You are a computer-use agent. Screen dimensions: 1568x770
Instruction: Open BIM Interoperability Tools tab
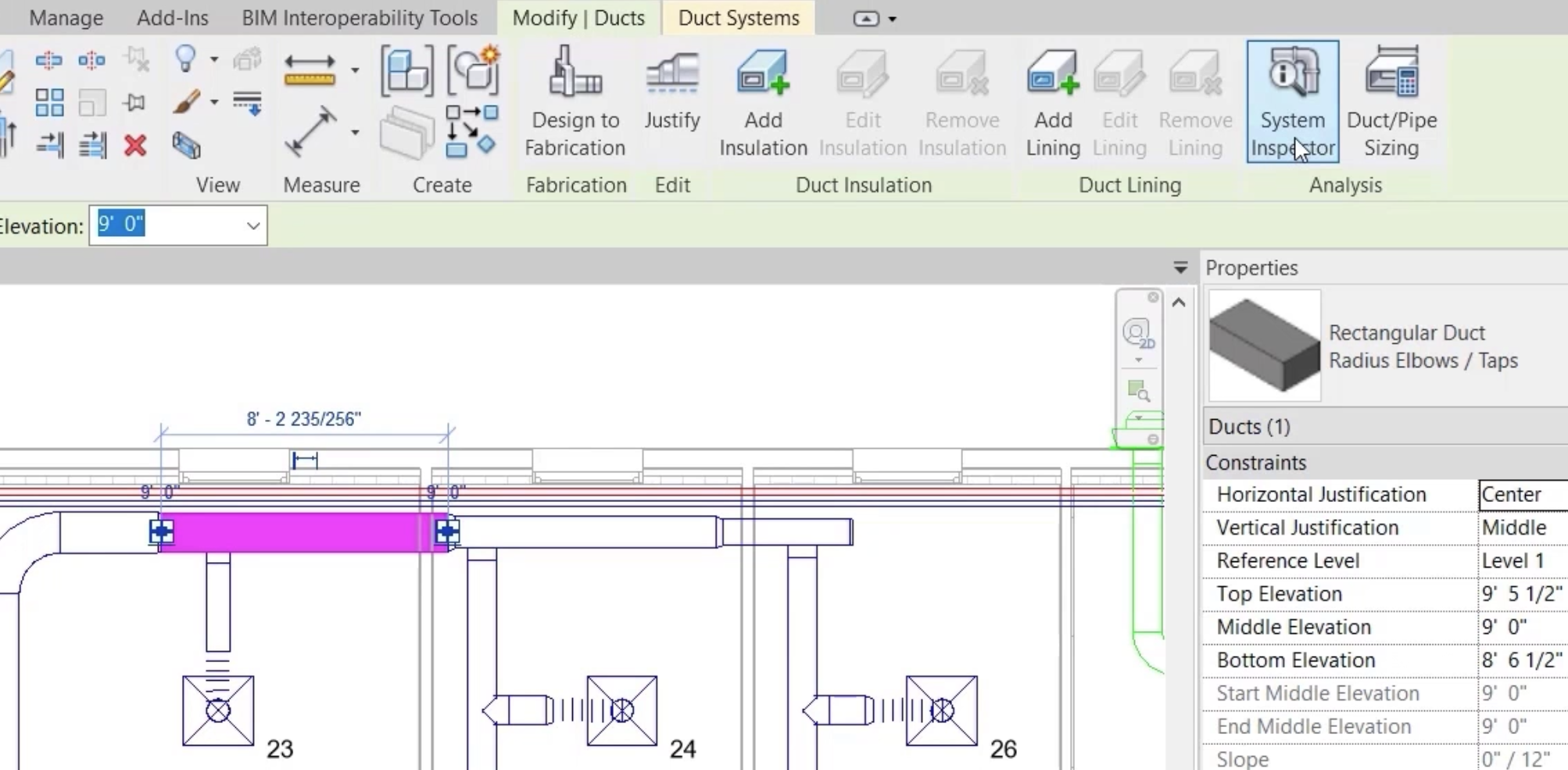pos(359,18)
